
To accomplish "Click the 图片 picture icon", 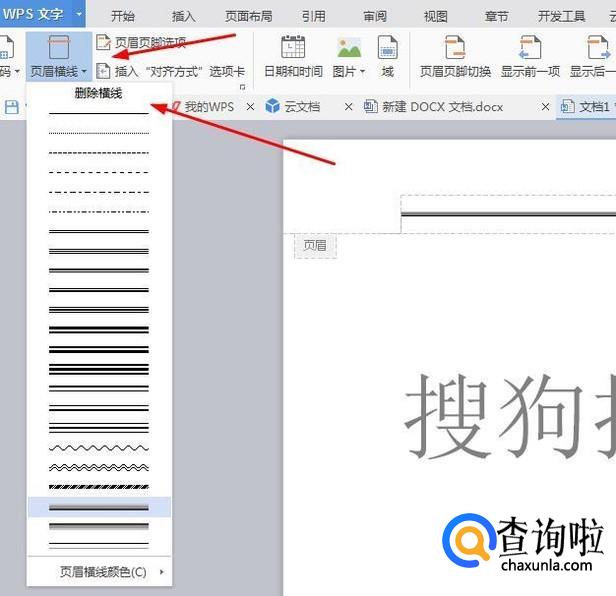I will pos(349,48).
